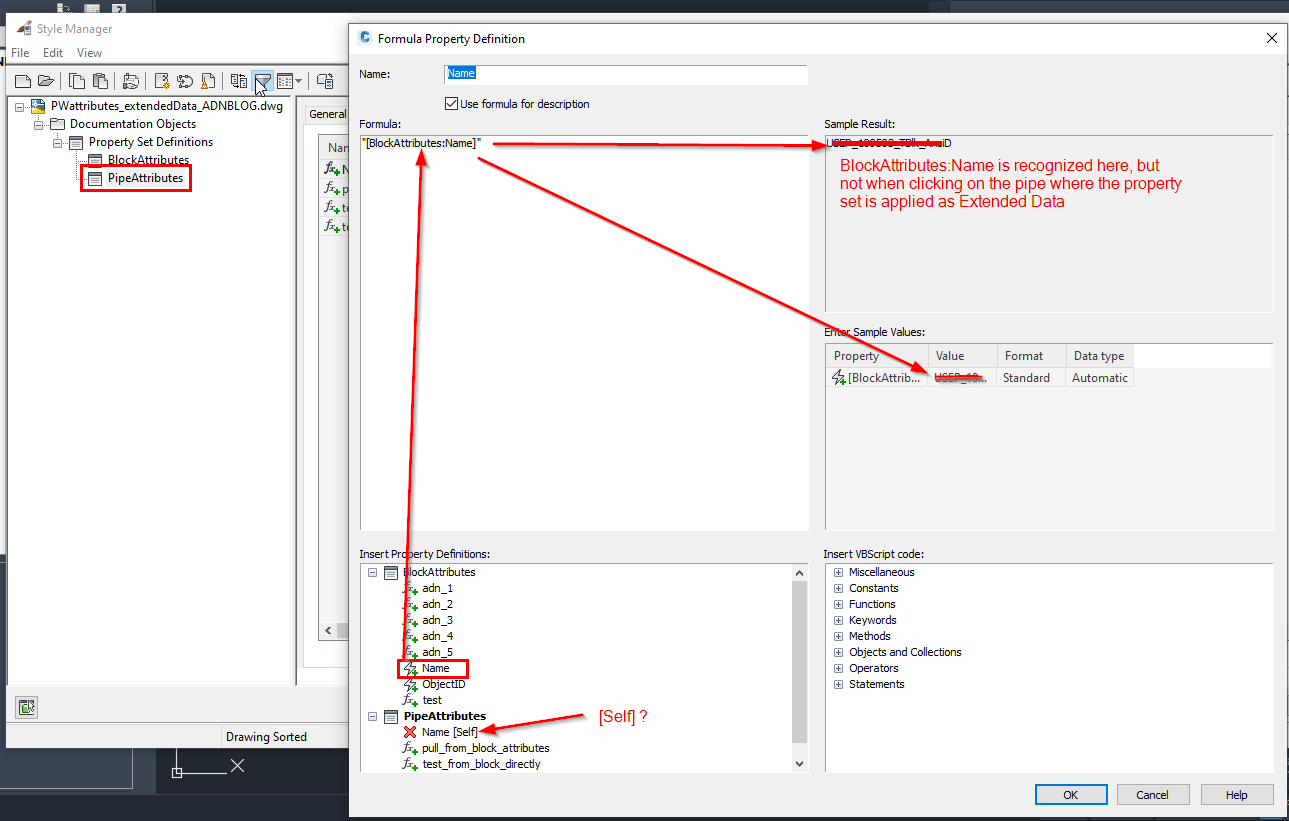This screenshot has height=821, width=1289.
Task: Copy the selected style definition
Action: coord(76,81)
